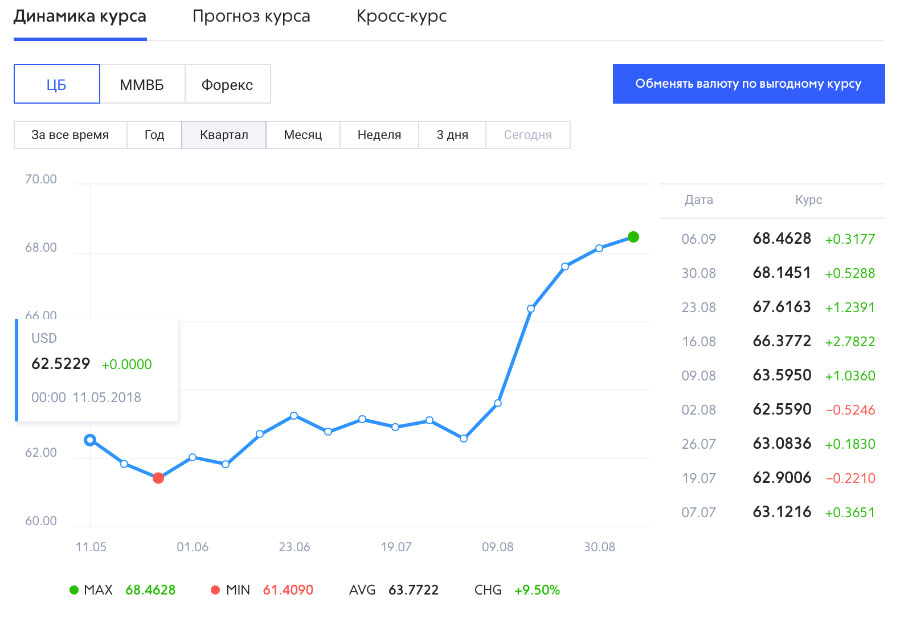Image resolution: width=900 pixels, height=623 pixels.
Task: Select the 16.08 row in rate table
Action: (x=772, y=341)
